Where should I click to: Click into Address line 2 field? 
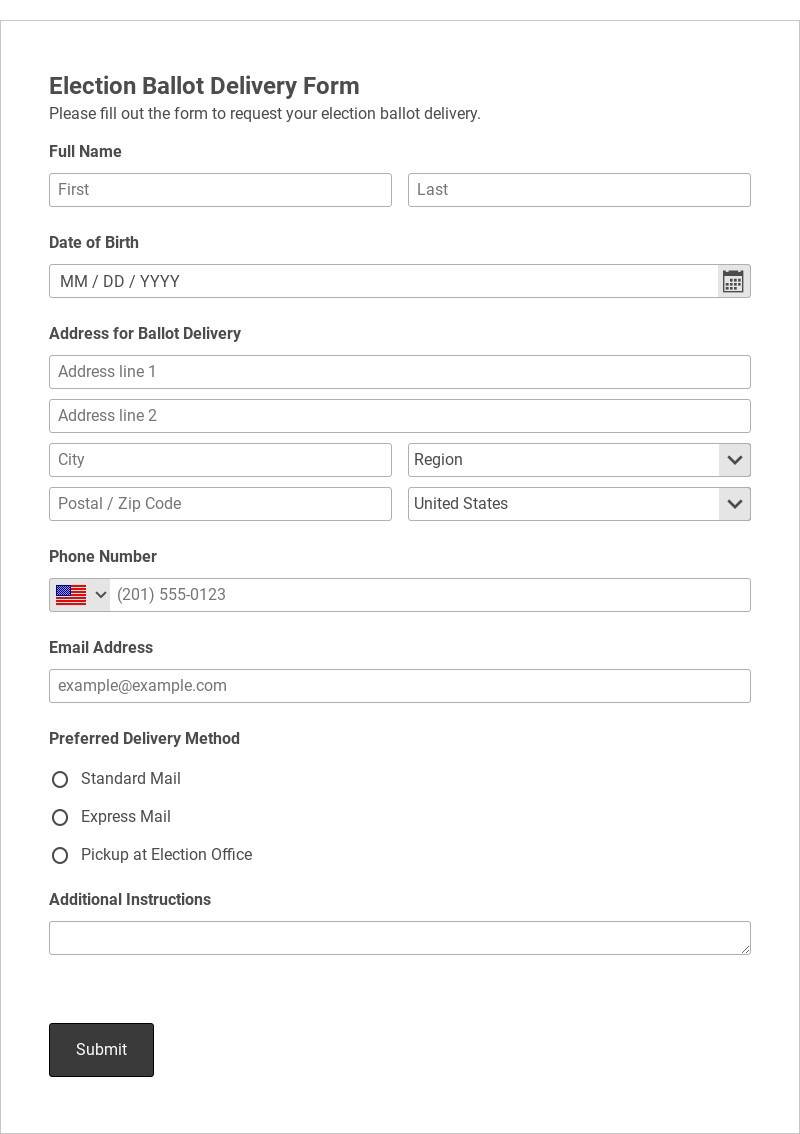coord(400,416)
